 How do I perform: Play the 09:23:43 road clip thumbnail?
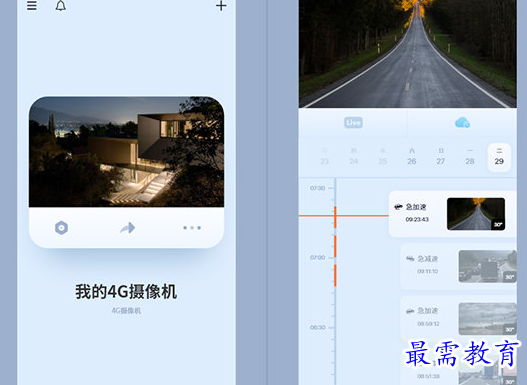[x=476, y=214]
